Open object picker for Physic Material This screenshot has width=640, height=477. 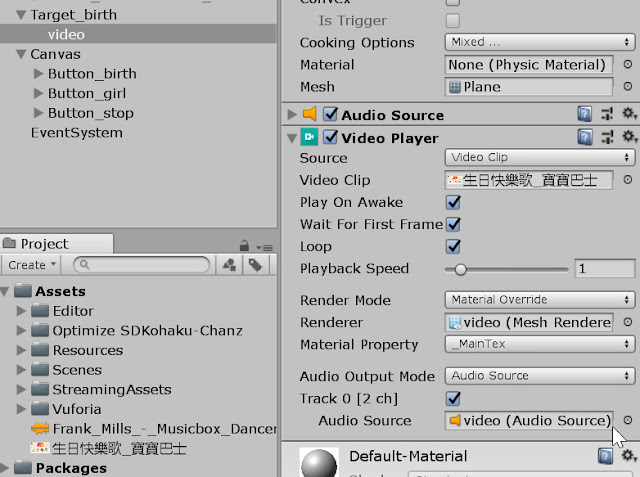(628, 64)
